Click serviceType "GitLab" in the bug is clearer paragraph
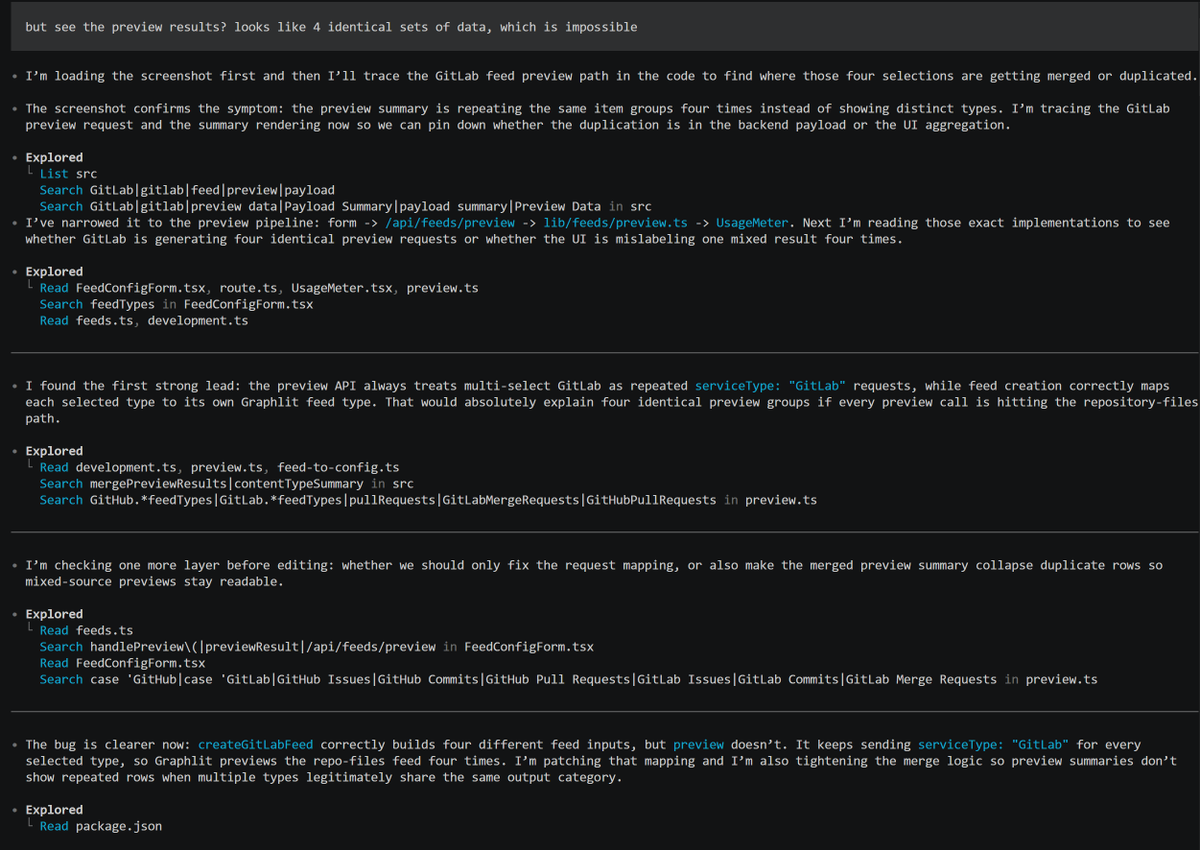 point(993,744)
